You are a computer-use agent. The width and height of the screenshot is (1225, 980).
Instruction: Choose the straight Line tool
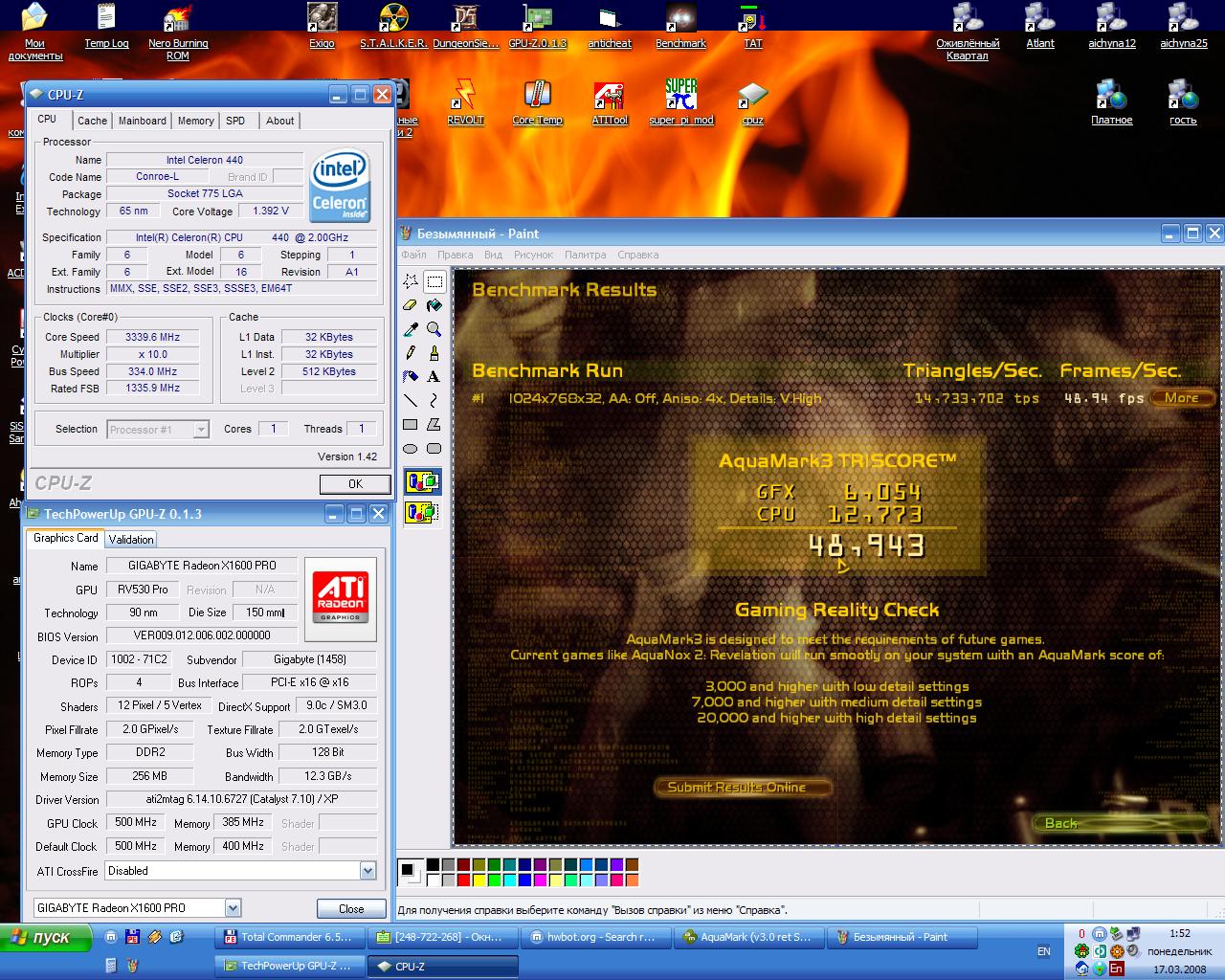[411, 401]
